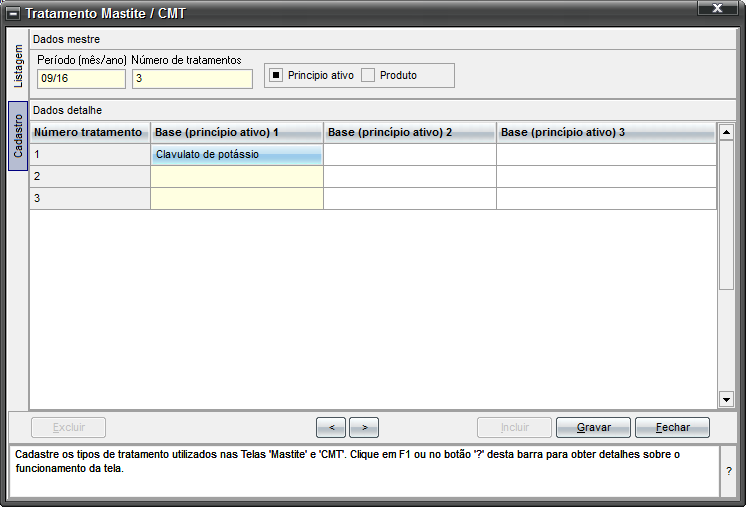The width and height of the screenshot is (746, 507).
Task: Click the scrollbar up arrow in grid
Action: coord(726,132)
